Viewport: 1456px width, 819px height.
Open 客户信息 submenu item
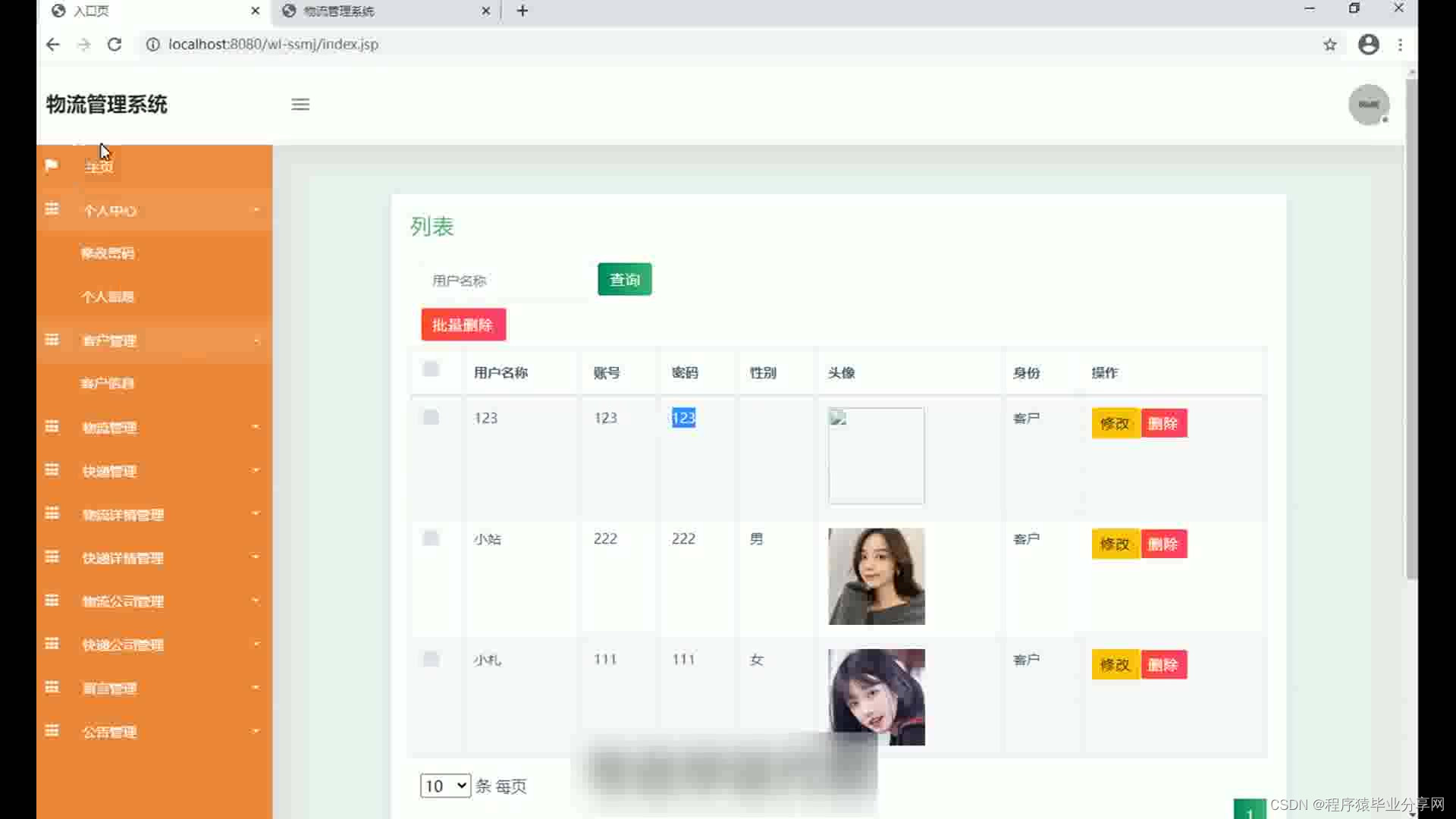coord(108,384)
